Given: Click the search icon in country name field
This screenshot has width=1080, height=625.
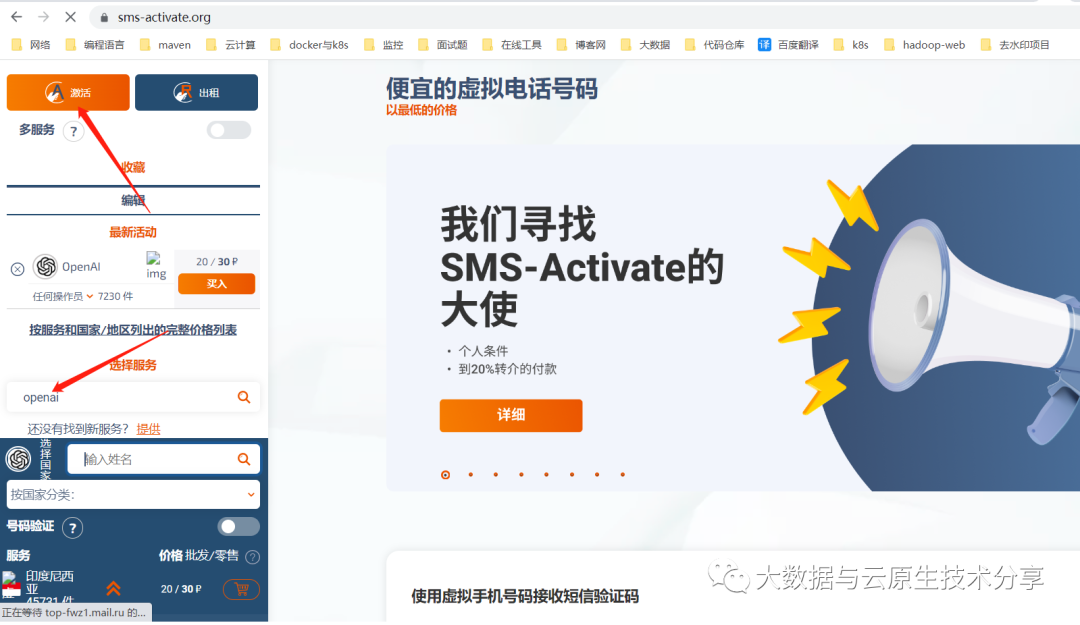Looking at the screenshot, I should point(244,459).
